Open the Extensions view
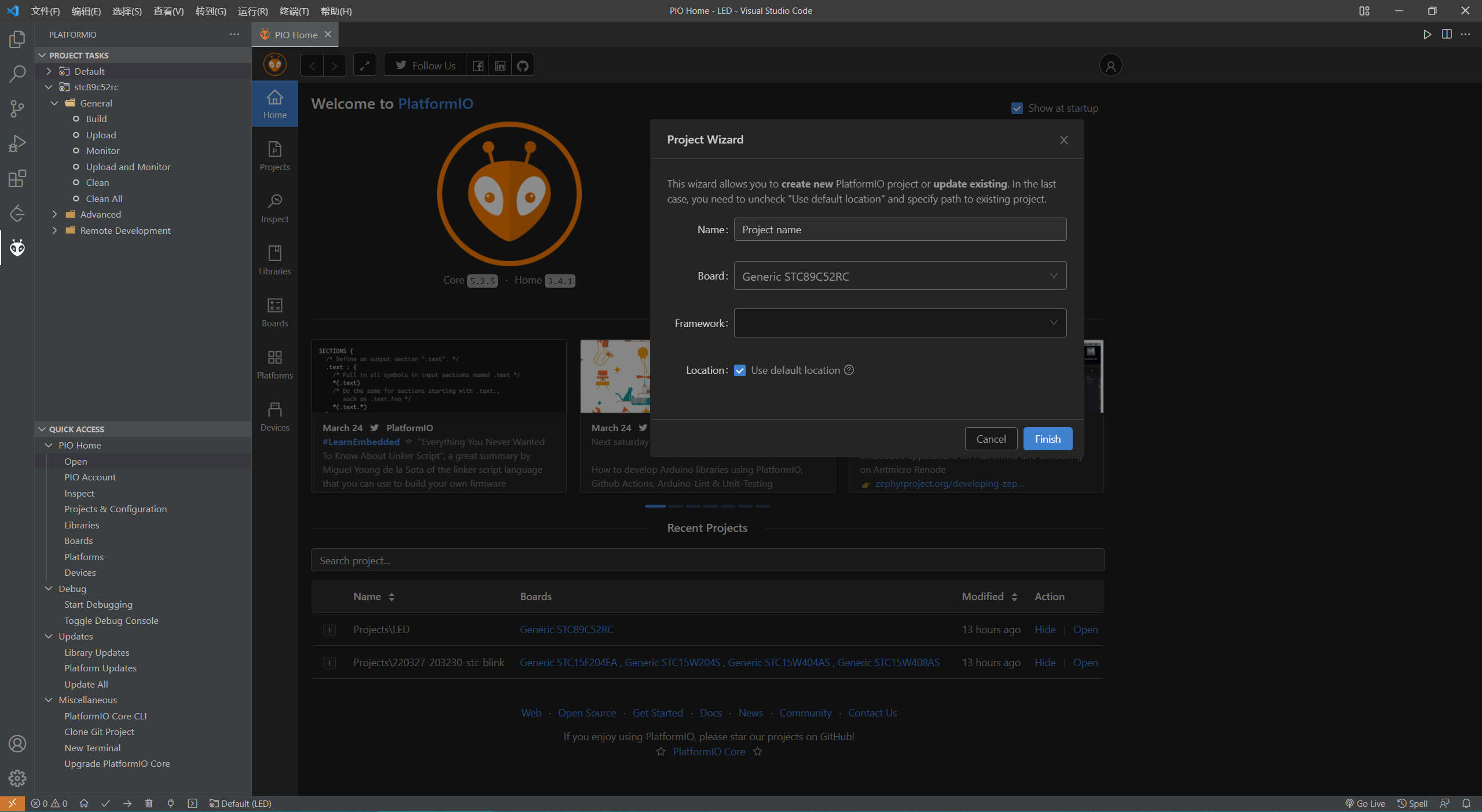Viewport: 1482px width, 812px height. (x=17, y=178)
